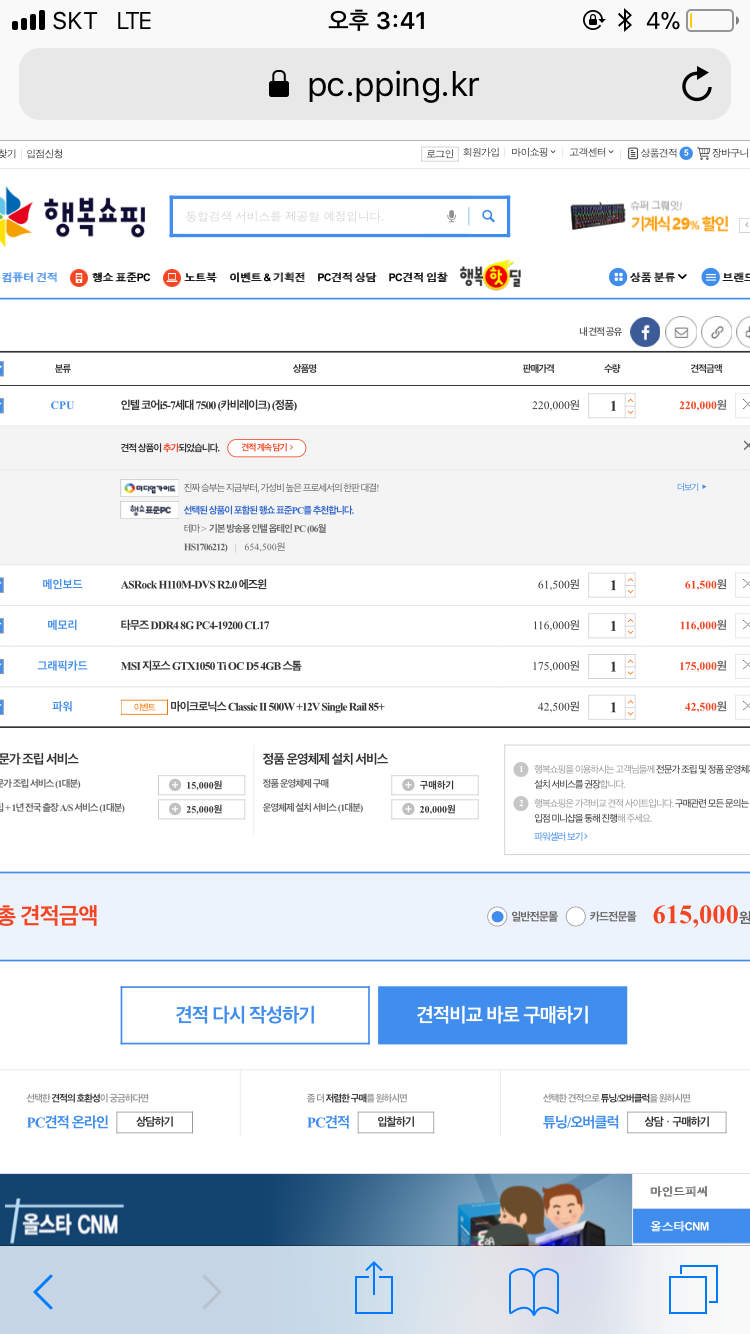
Task: Toggle the CPU row checkbox
Action: tap(1, 405)
